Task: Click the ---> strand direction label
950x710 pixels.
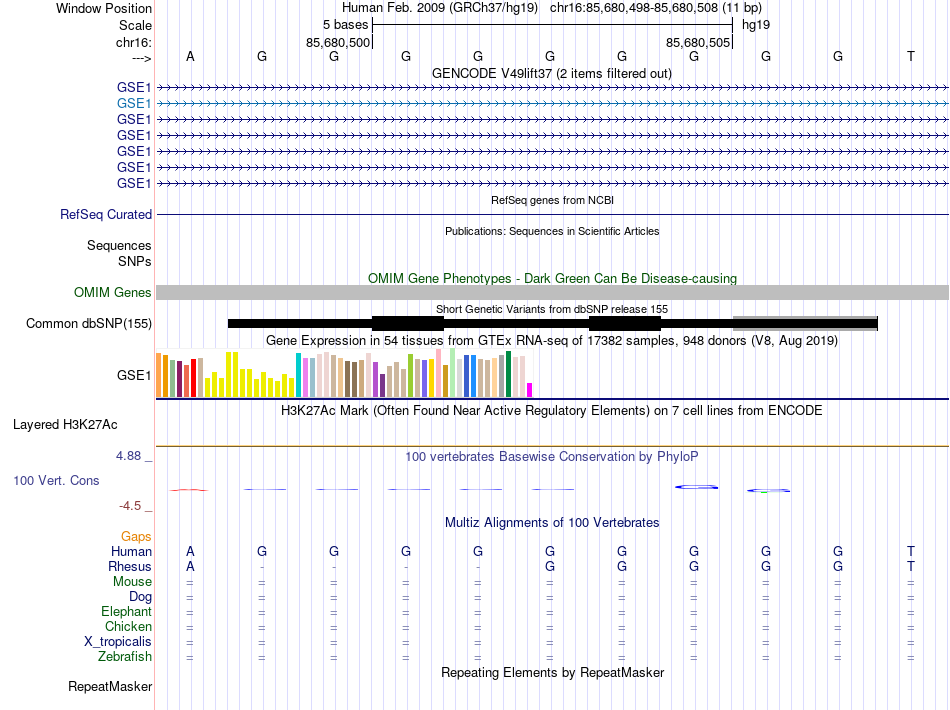Action: click(142, 58)
